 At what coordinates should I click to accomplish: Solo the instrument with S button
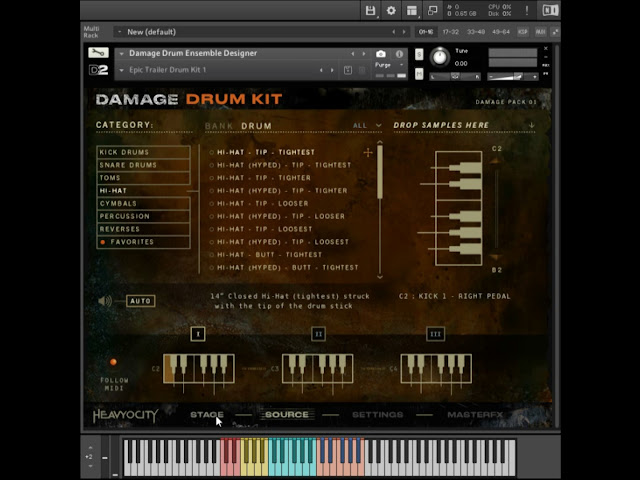[x=419, y=54]
